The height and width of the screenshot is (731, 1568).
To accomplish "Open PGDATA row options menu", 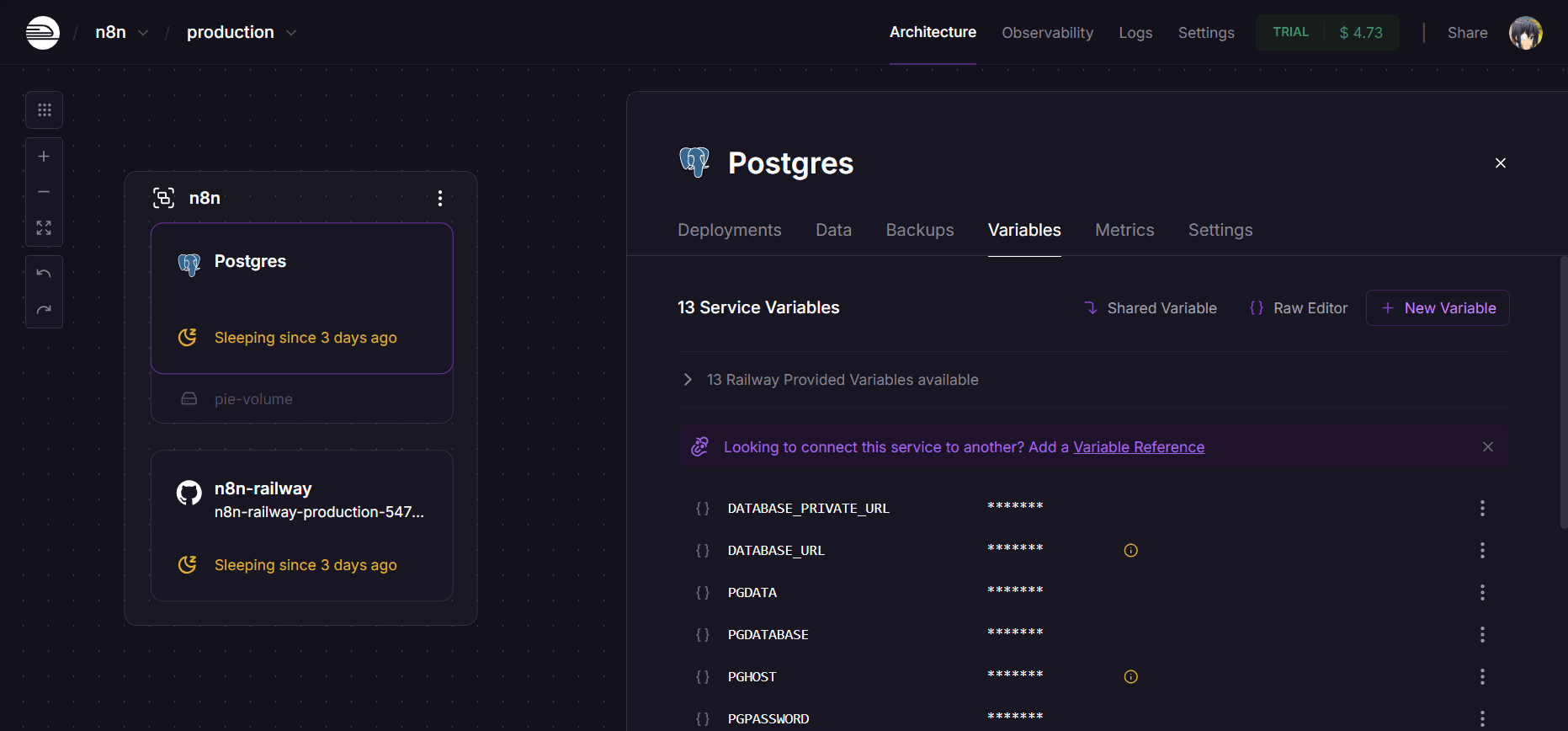I will [1482, 592].
